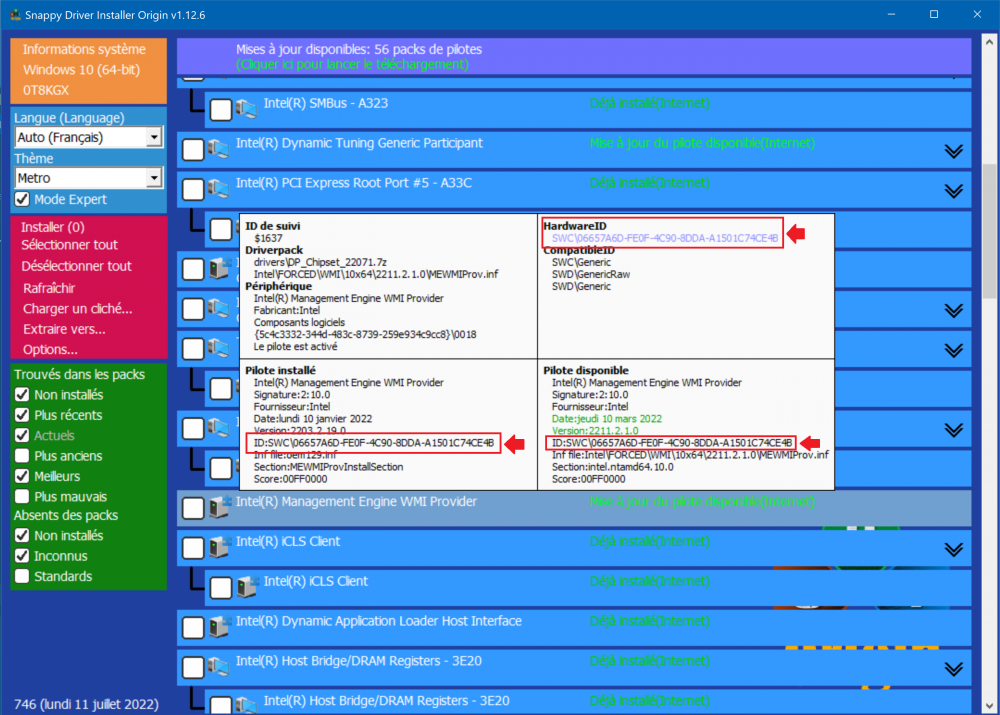This screenshot has width=1000, height=715.
Task: Open Charger un cliché...
Action: coord(78,309)
